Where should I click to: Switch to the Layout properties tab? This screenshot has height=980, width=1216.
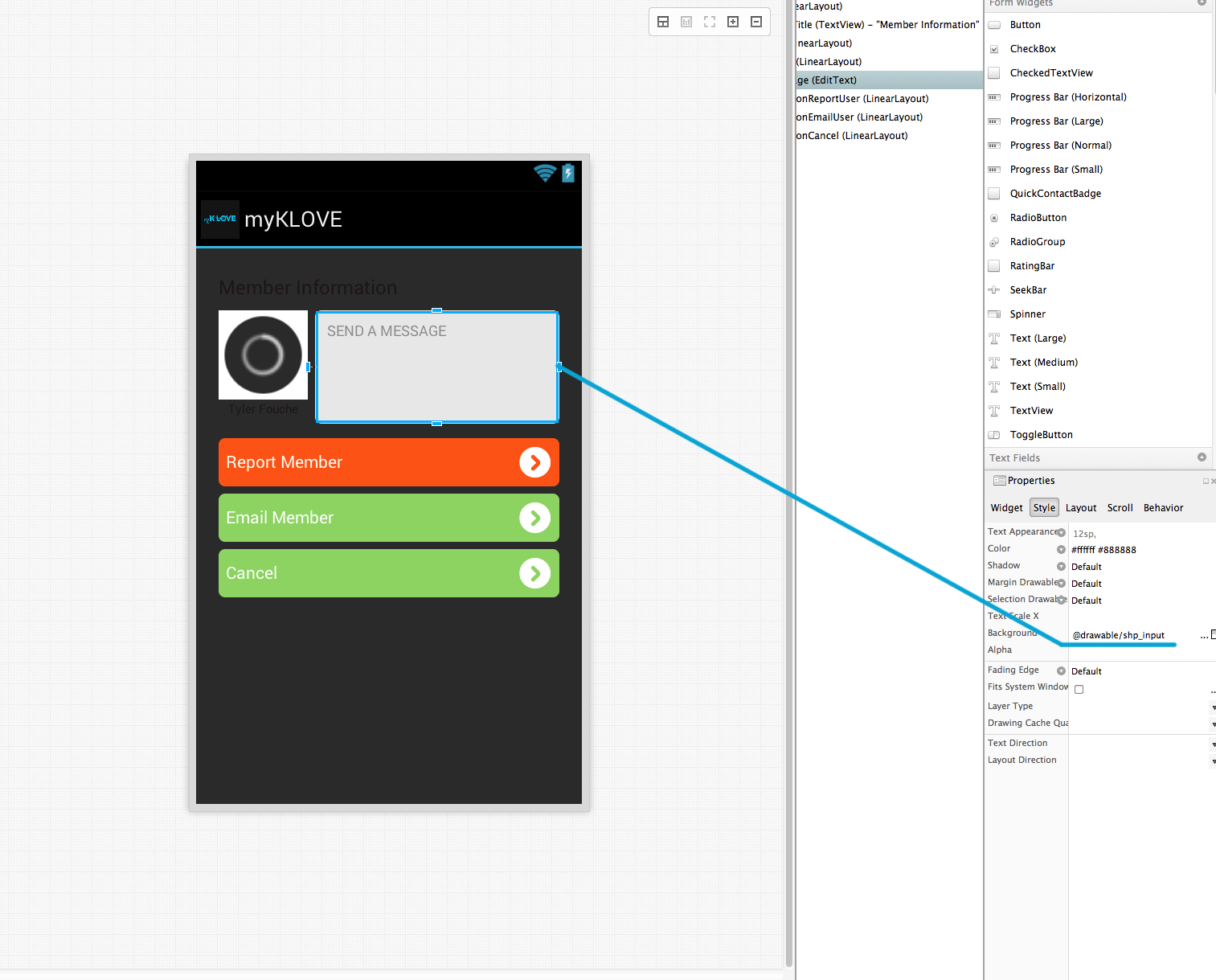point(1080,507)
